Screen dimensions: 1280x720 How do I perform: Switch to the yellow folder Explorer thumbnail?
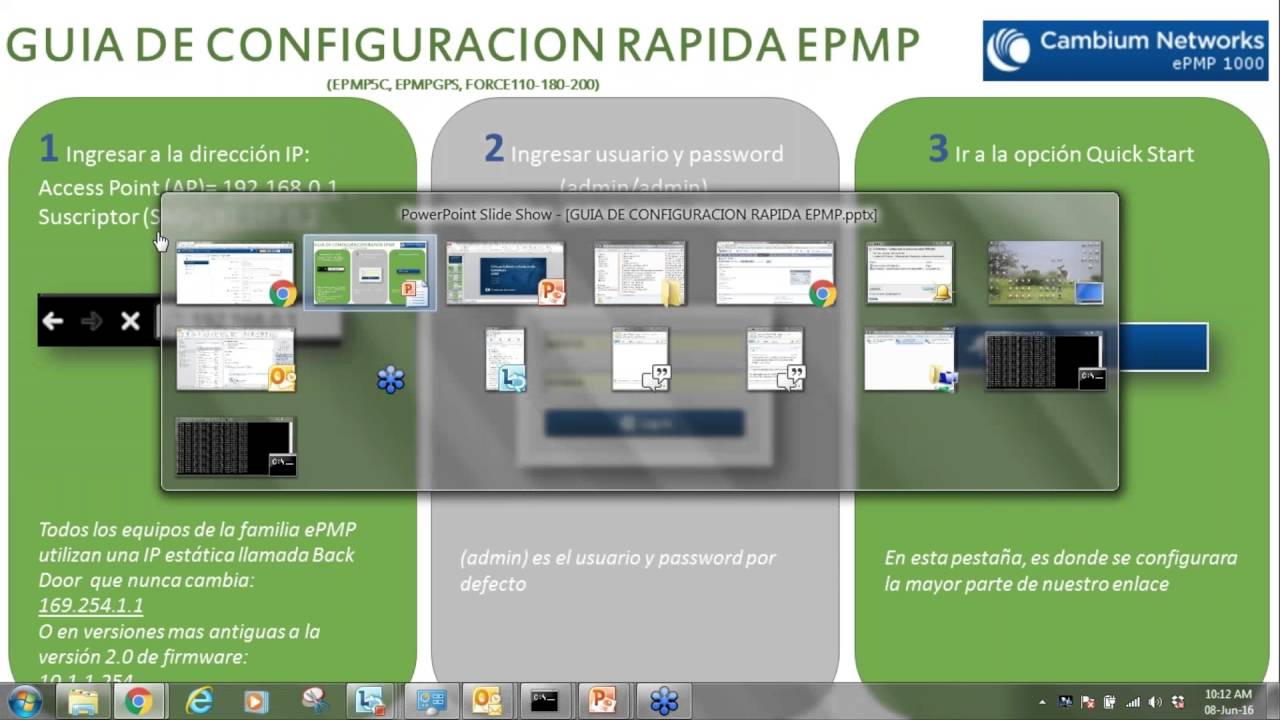(640, 273)
